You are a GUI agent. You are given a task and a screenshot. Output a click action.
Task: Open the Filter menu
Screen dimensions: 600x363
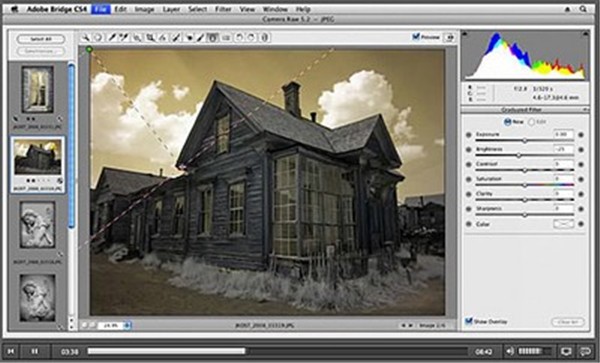(x=223, y=9)
